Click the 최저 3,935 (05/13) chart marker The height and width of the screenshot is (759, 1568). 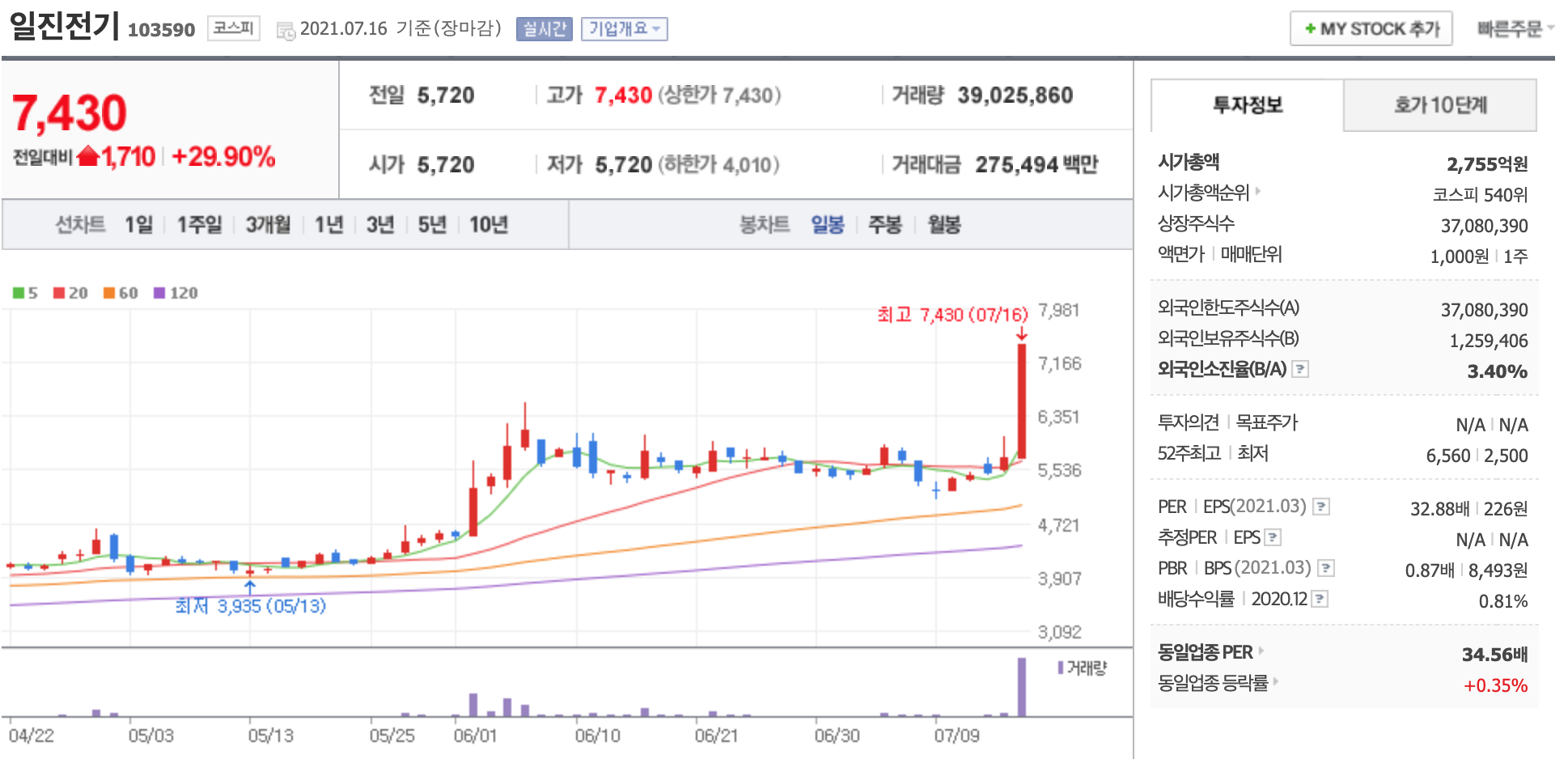[x=250, y=606]
